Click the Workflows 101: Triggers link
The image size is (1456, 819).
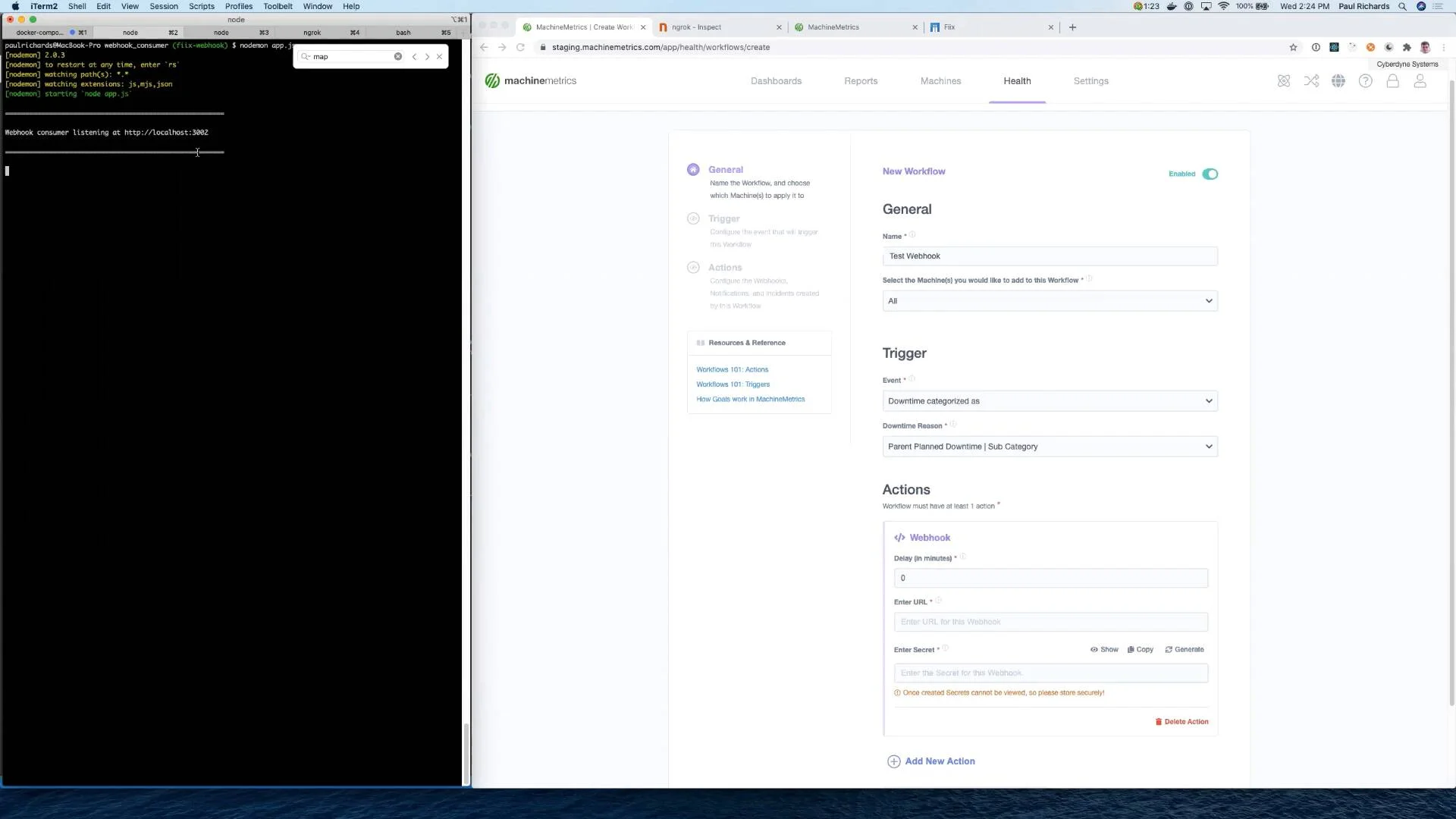[733, 384]
